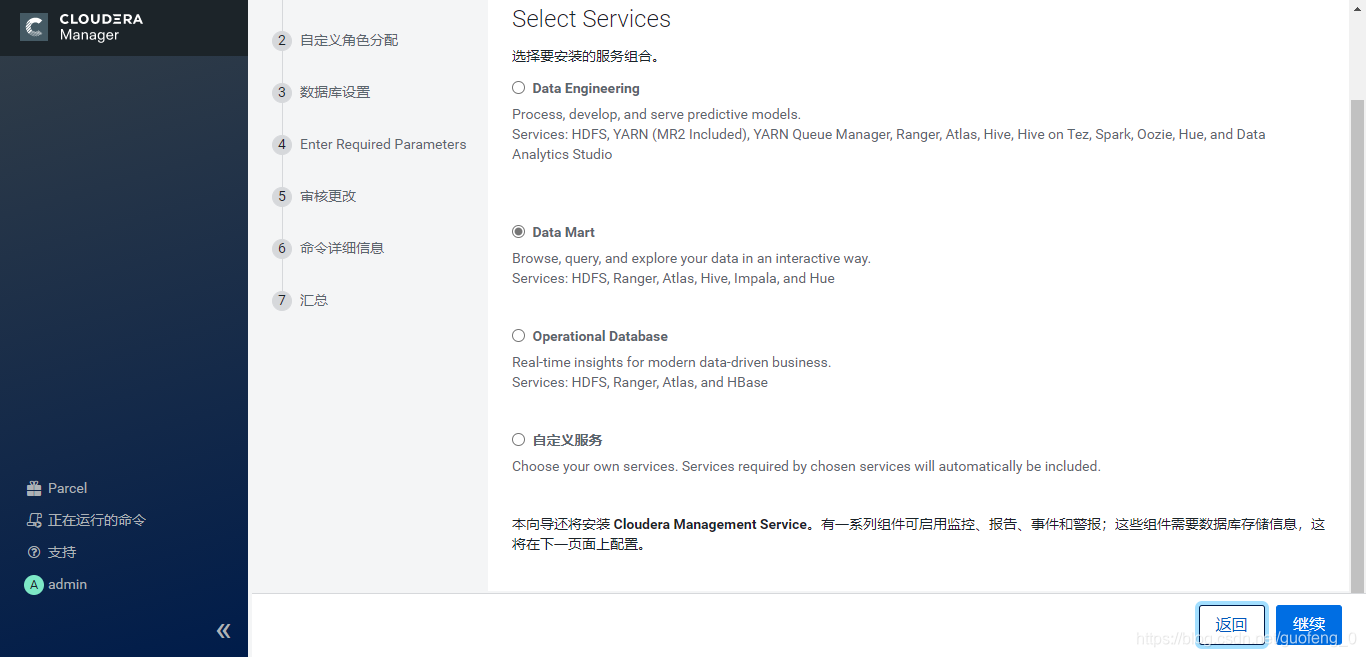Click 'Real-time insights for modern data-driven business' text
The width and height of the screenshot is (1366, 657).
point(671,362)
